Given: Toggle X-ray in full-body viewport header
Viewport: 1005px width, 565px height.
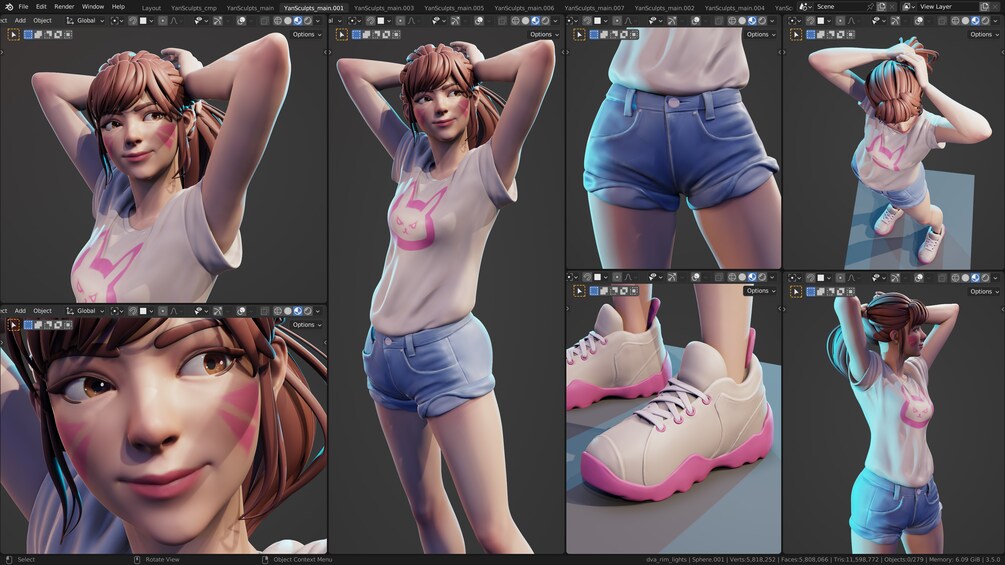Looking at the screenshot, I should click(502, 20).
